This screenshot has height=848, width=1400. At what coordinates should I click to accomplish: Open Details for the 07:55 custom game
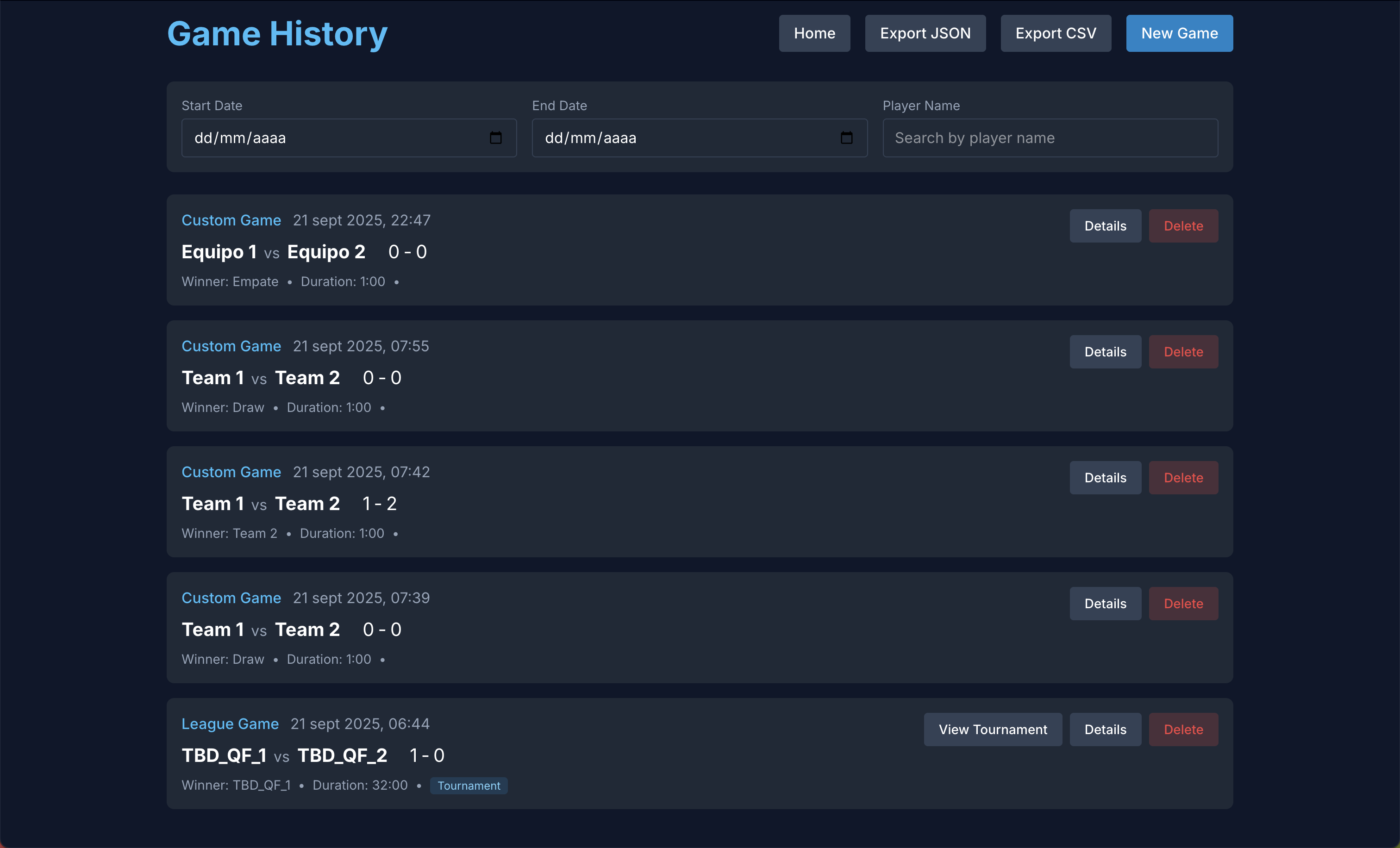[x=1105, y=352]
